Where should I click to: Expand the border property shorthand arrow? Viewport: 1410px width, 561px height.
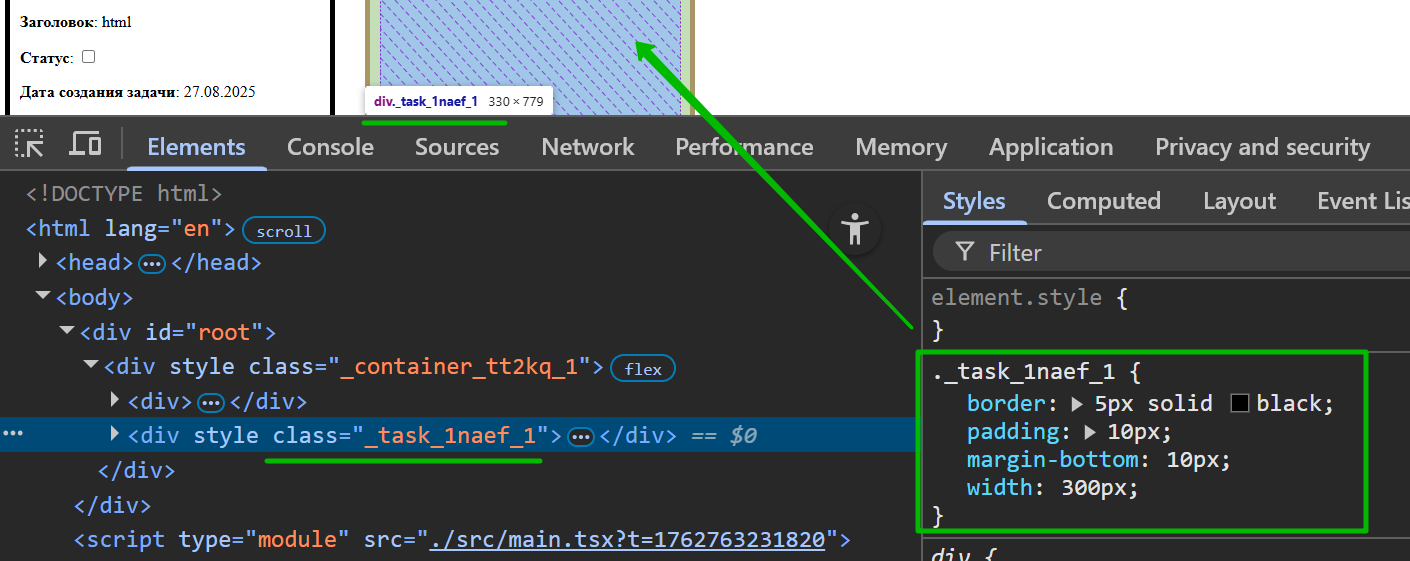[1077, 404]
